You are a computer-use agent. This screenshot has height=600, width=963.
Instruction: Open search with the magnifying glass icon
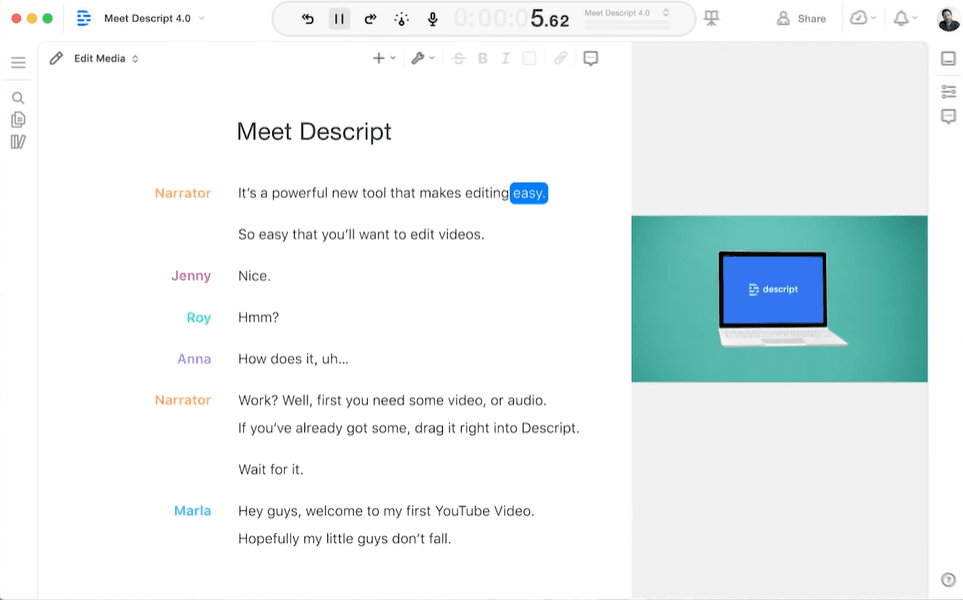point(18,98)
